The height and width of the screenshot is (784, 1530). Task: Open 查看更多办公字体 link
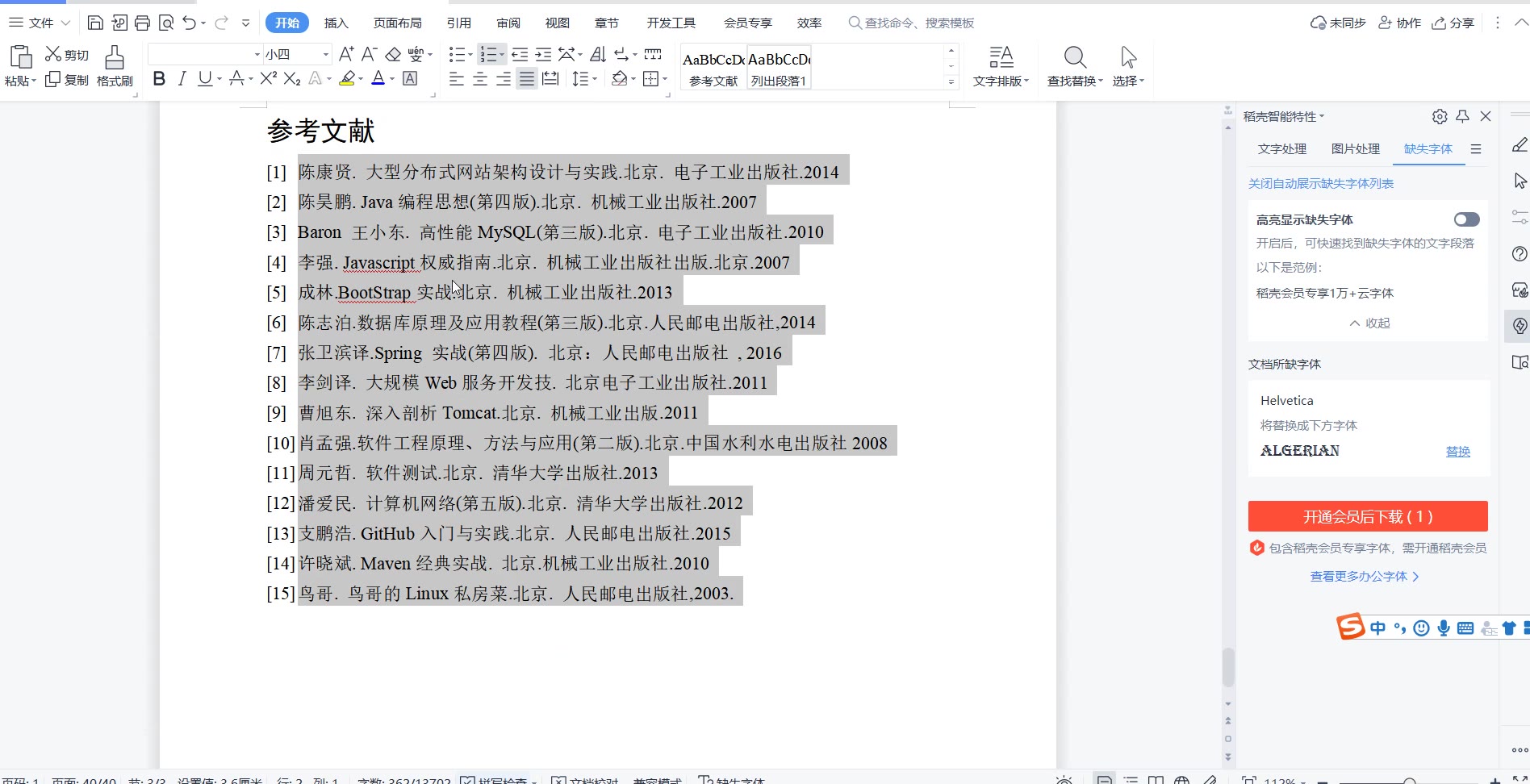tap(1365, 576)
